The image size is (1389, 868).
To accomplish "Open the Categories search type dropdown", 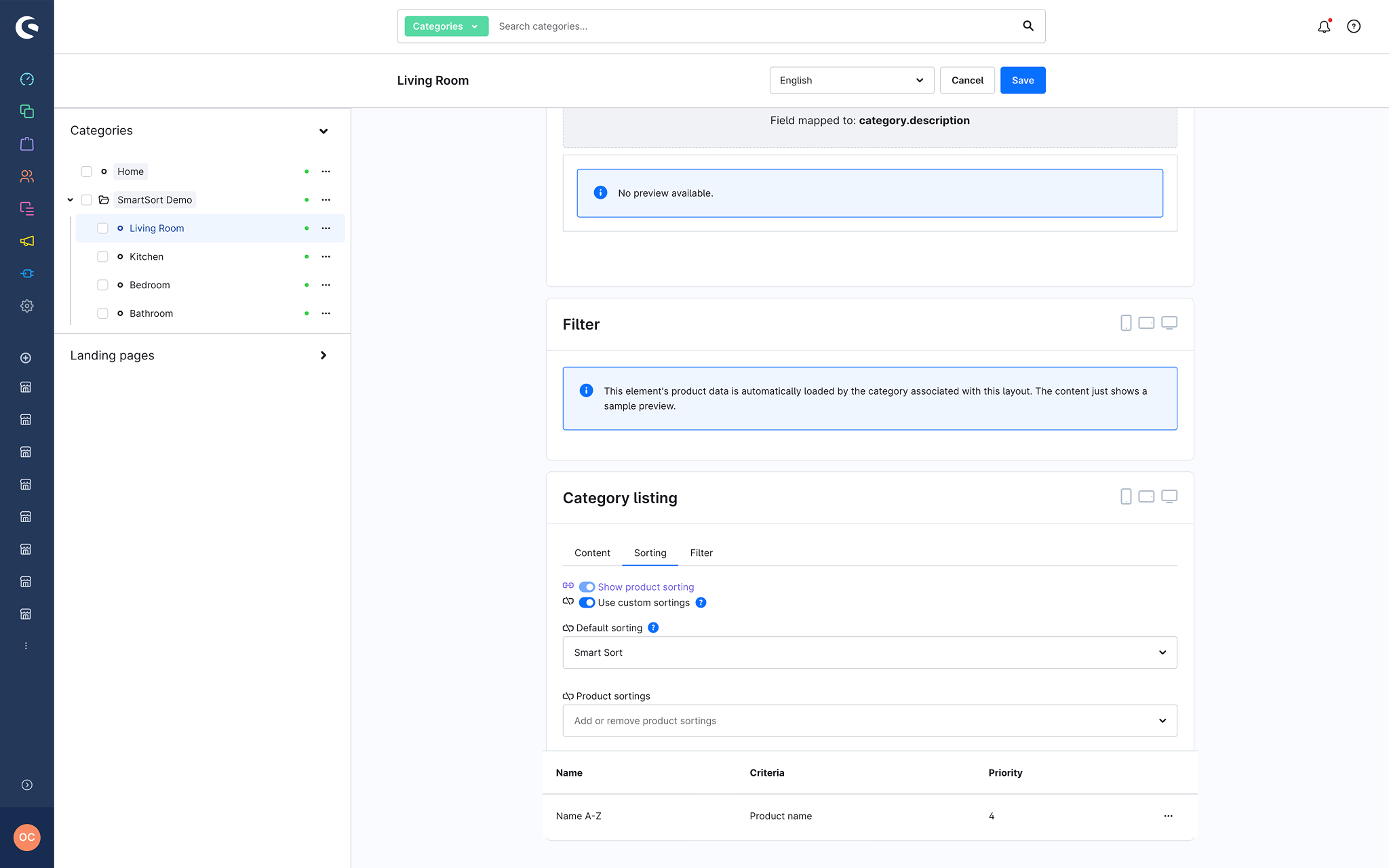I will (446, 26).
